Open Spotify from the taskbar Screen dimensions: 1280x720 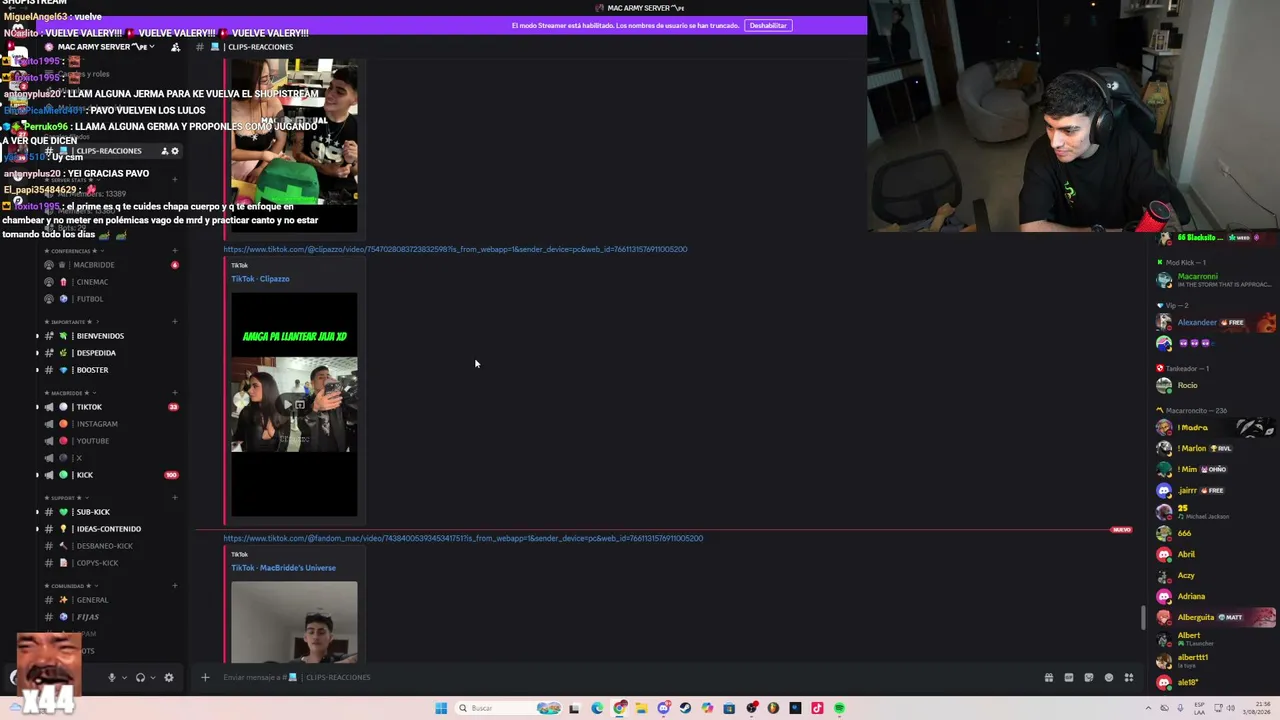[839, 708]
